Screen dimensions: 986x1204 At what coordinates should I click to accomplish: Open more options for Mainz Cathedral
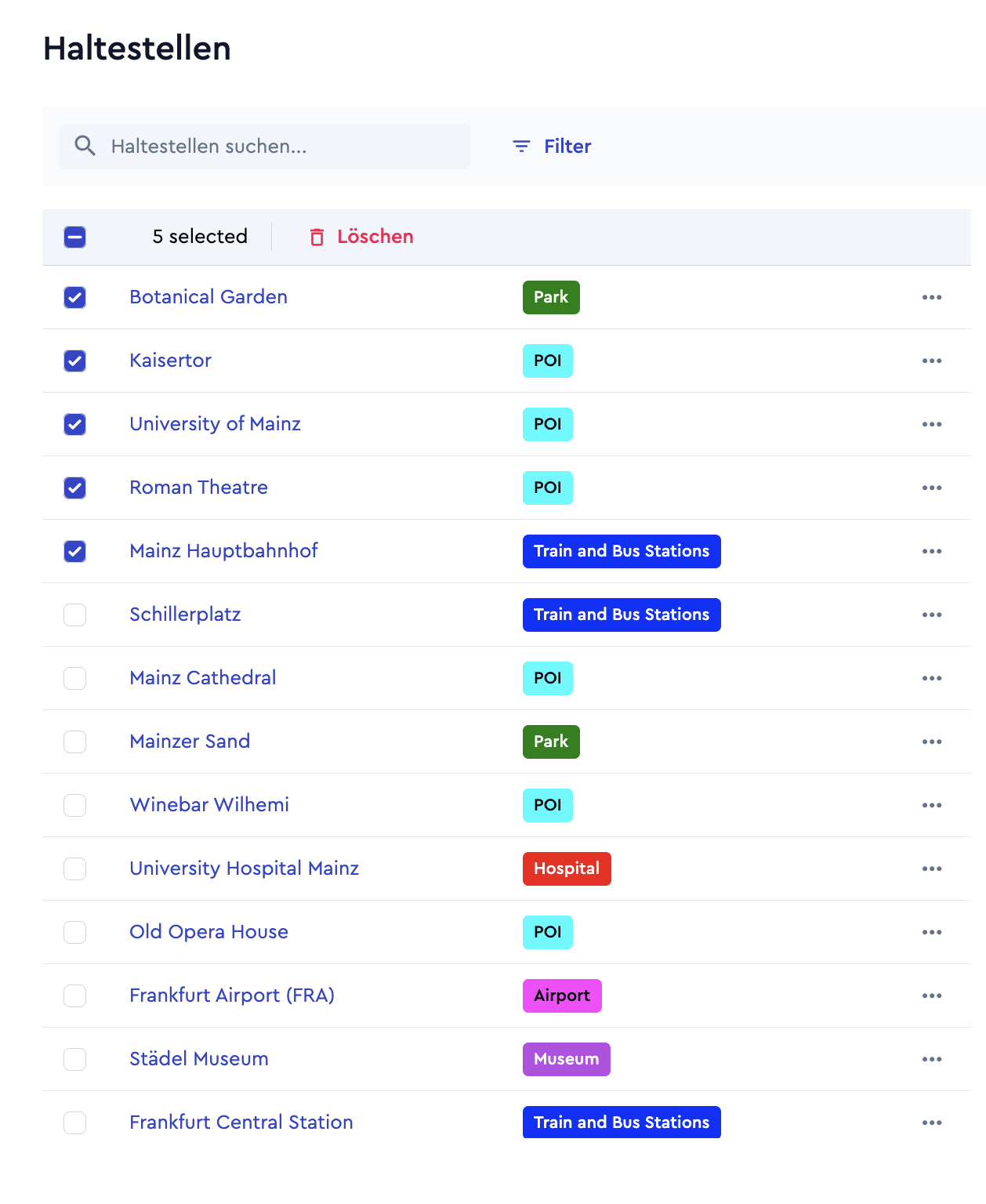coord(932,678)
